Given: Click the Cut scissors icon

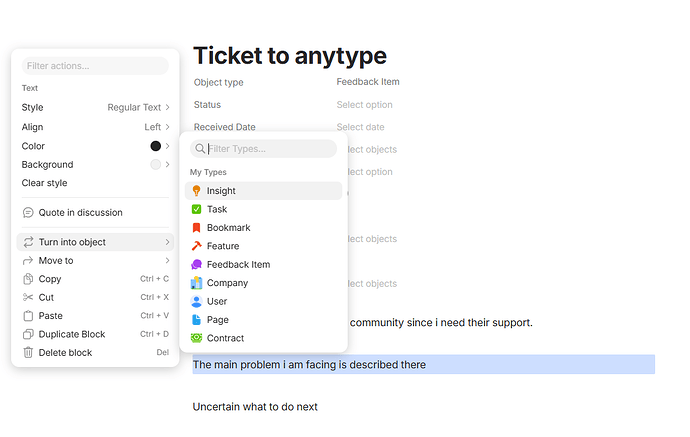Looking at the screenshot, I should tap(28, 297).
